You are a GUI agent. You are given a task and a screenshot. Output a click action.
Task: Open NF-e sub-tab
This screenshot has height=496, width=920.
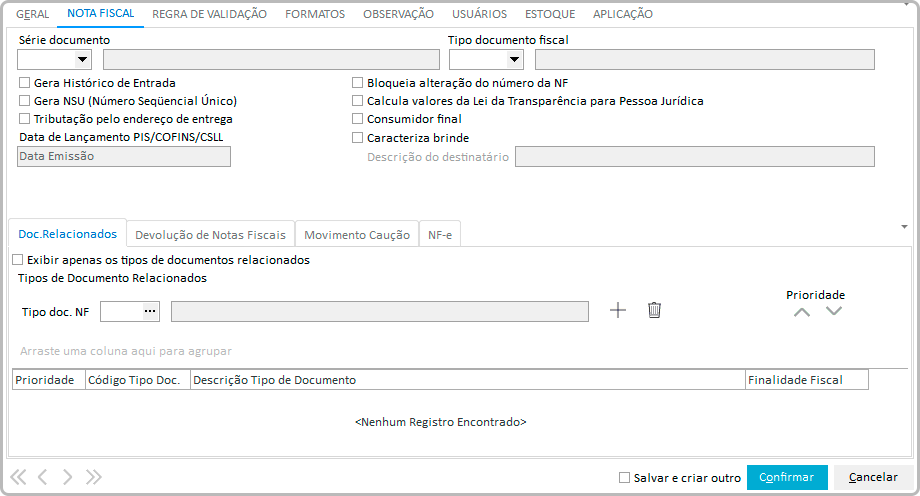coord(439,235)
